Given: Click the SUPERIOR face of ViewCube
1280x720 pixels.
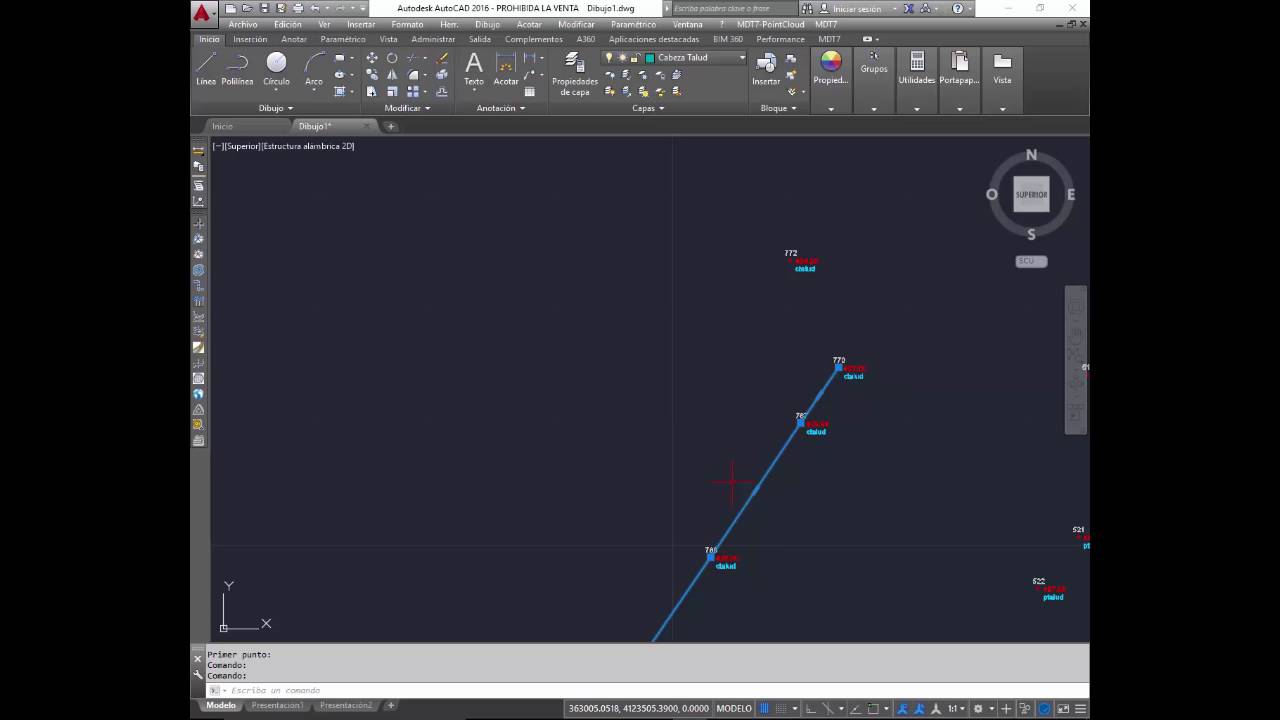Looking at the screenshot, I should [x=1031, y=194].
